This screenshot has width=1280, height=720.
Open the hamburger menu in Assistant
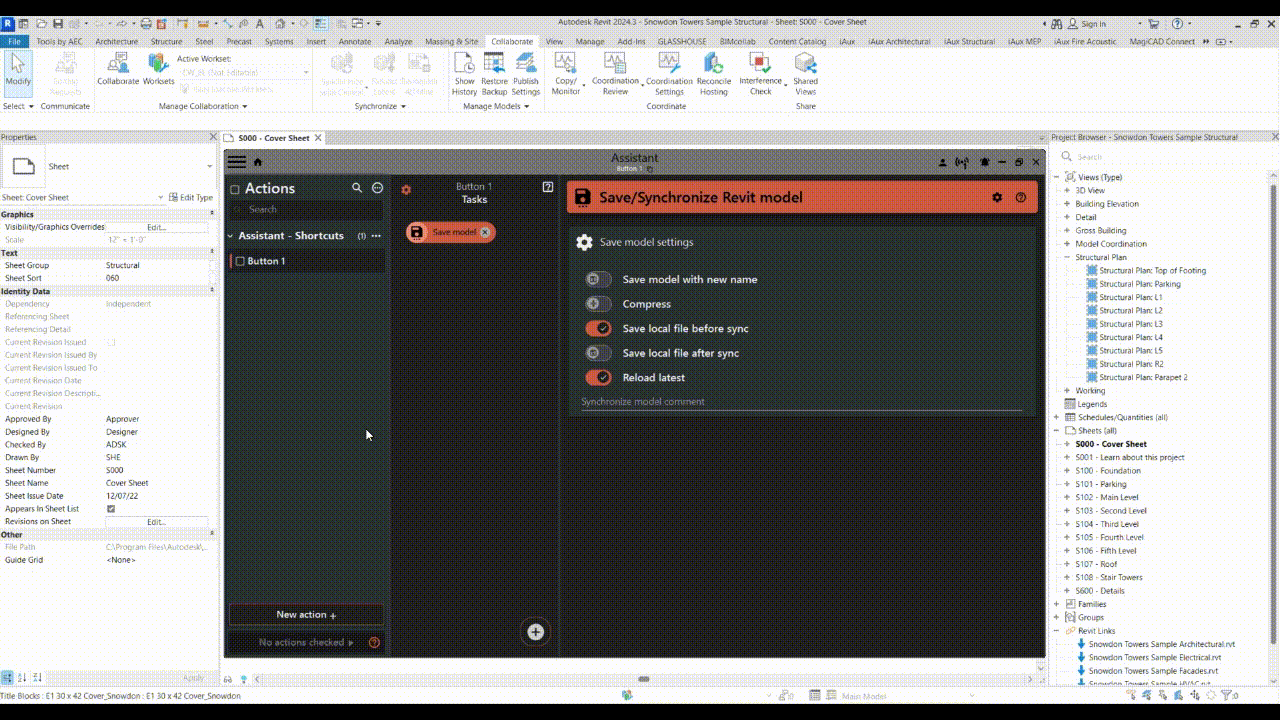click(237, 161)
